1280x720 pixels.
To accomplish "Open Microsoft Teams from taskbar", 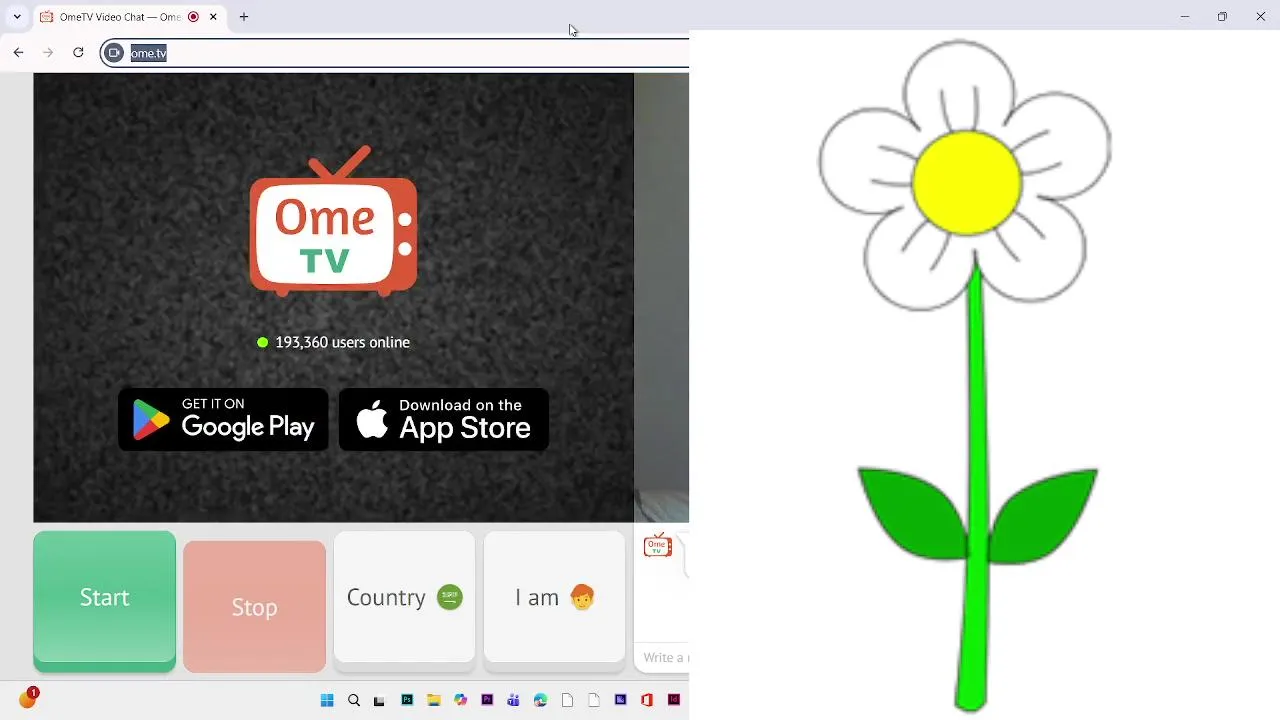I will click(x=513, y=700).
